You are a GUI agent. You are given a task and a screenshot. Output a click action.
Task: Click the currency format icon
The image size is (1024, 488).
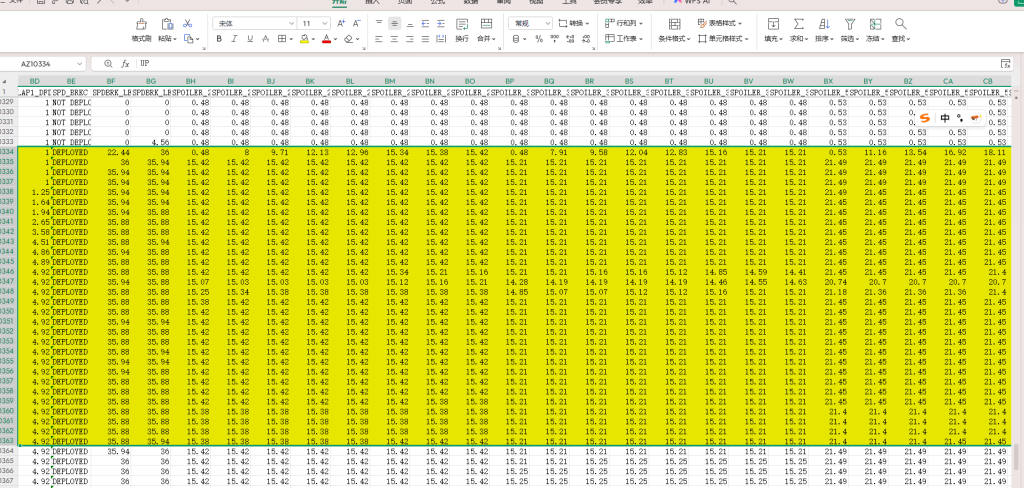(516, 39)
